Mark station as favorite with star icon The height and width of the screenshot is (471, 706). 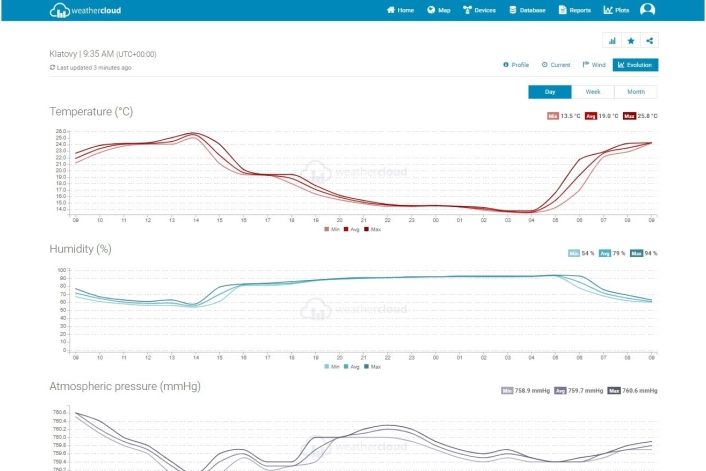click(631, 41)
